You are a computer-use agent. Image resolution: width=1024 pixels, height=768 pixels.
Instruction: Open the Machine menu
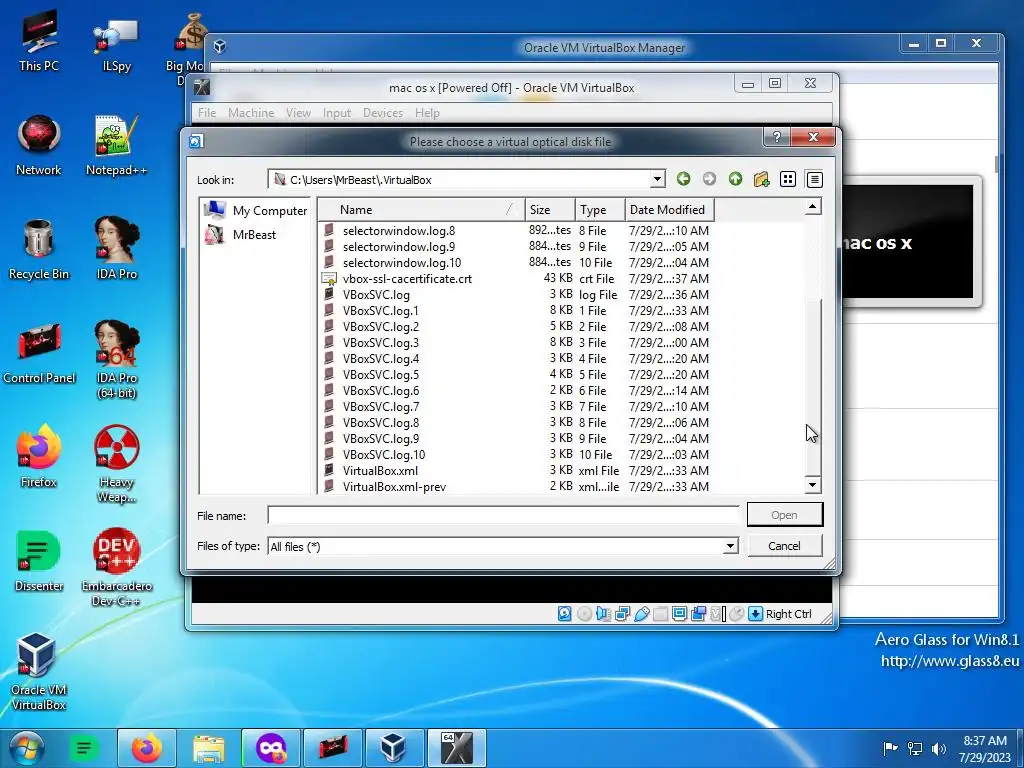click(251, 113)
